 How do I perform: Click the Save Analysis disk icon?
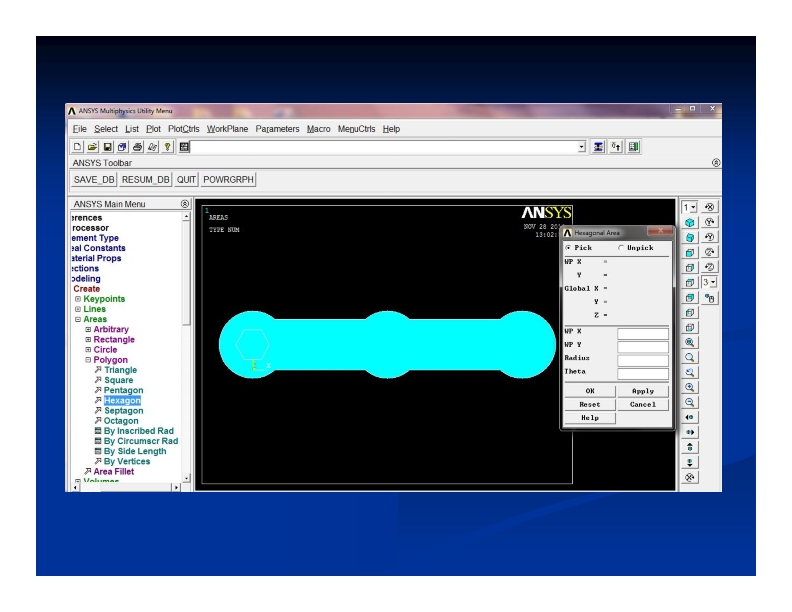point(108,147)
